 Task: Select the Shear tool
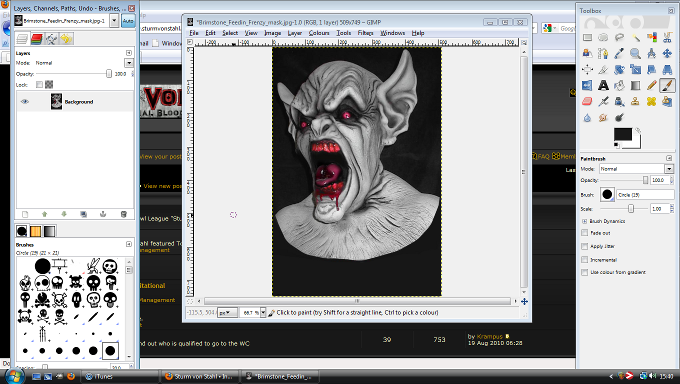[x=651, y=69]
